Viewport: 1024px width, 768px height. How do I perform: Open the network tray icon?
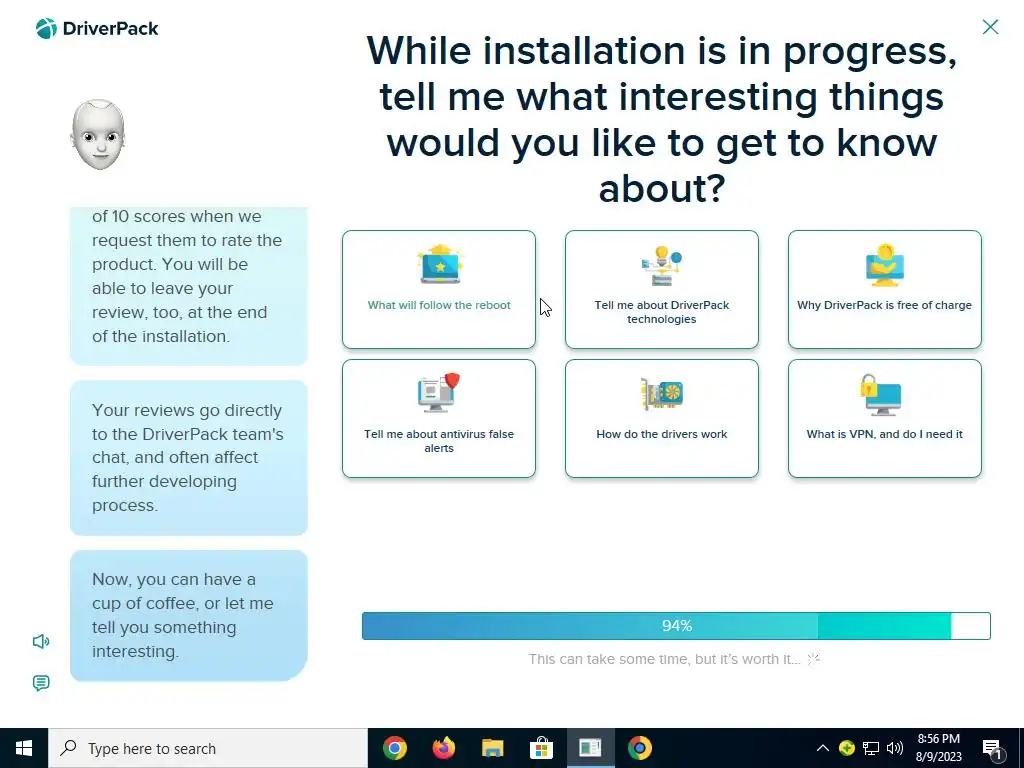click(871, 748)
